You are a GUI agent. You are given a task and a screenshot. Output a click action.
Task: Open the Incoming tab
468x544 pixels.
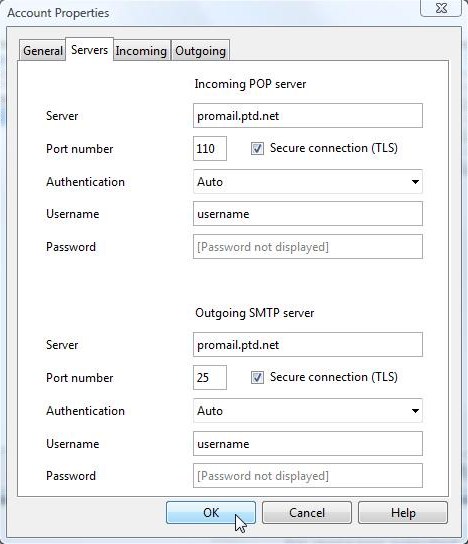[141, 51]
